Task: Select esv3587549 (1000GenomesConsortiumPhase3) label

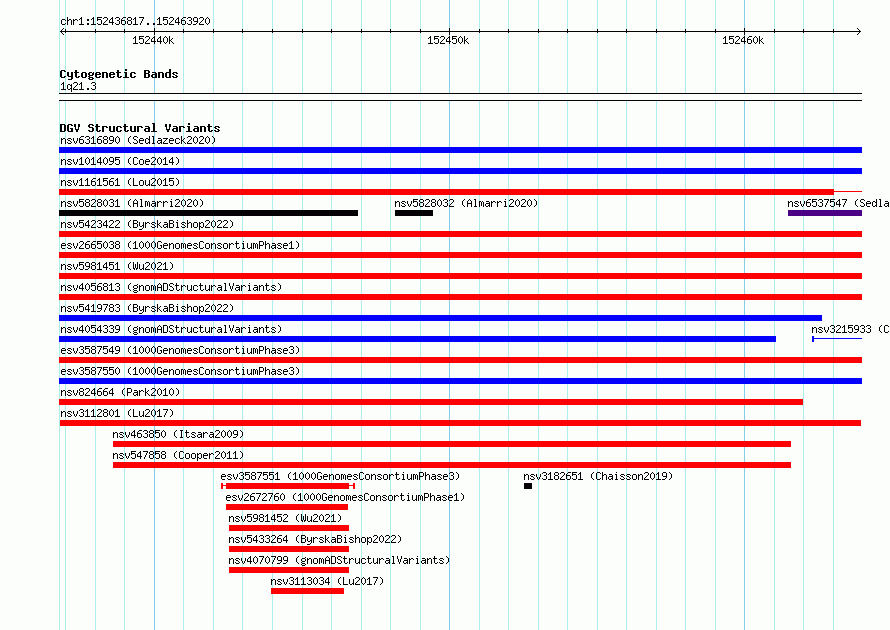Action: pos(180,350)
